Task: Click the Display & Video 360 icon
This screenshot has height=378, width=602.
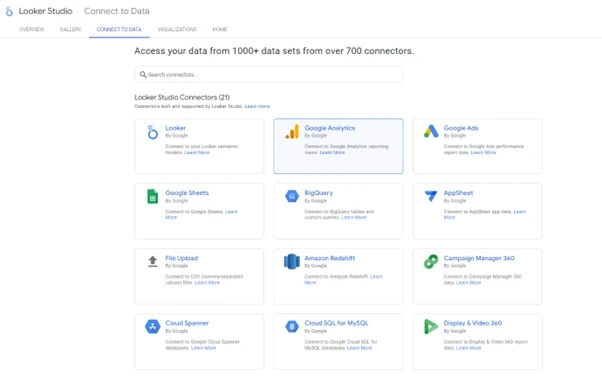Action: pyautogui.click(x=431, y=327)
